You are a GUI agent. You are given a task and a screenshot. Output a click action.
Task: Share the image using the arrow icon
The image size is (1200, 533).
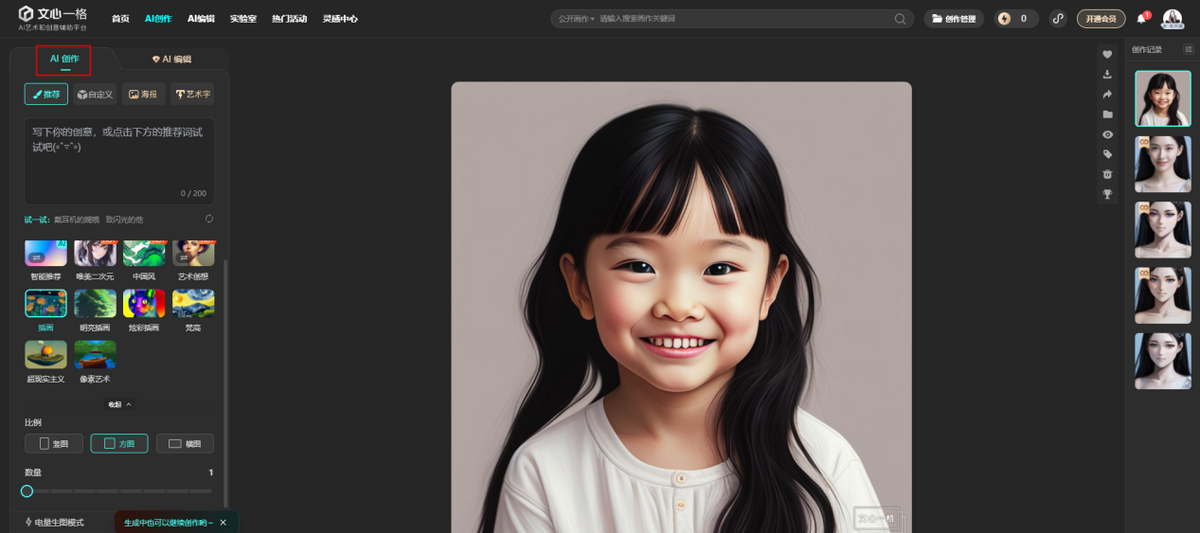[1107, 94]
